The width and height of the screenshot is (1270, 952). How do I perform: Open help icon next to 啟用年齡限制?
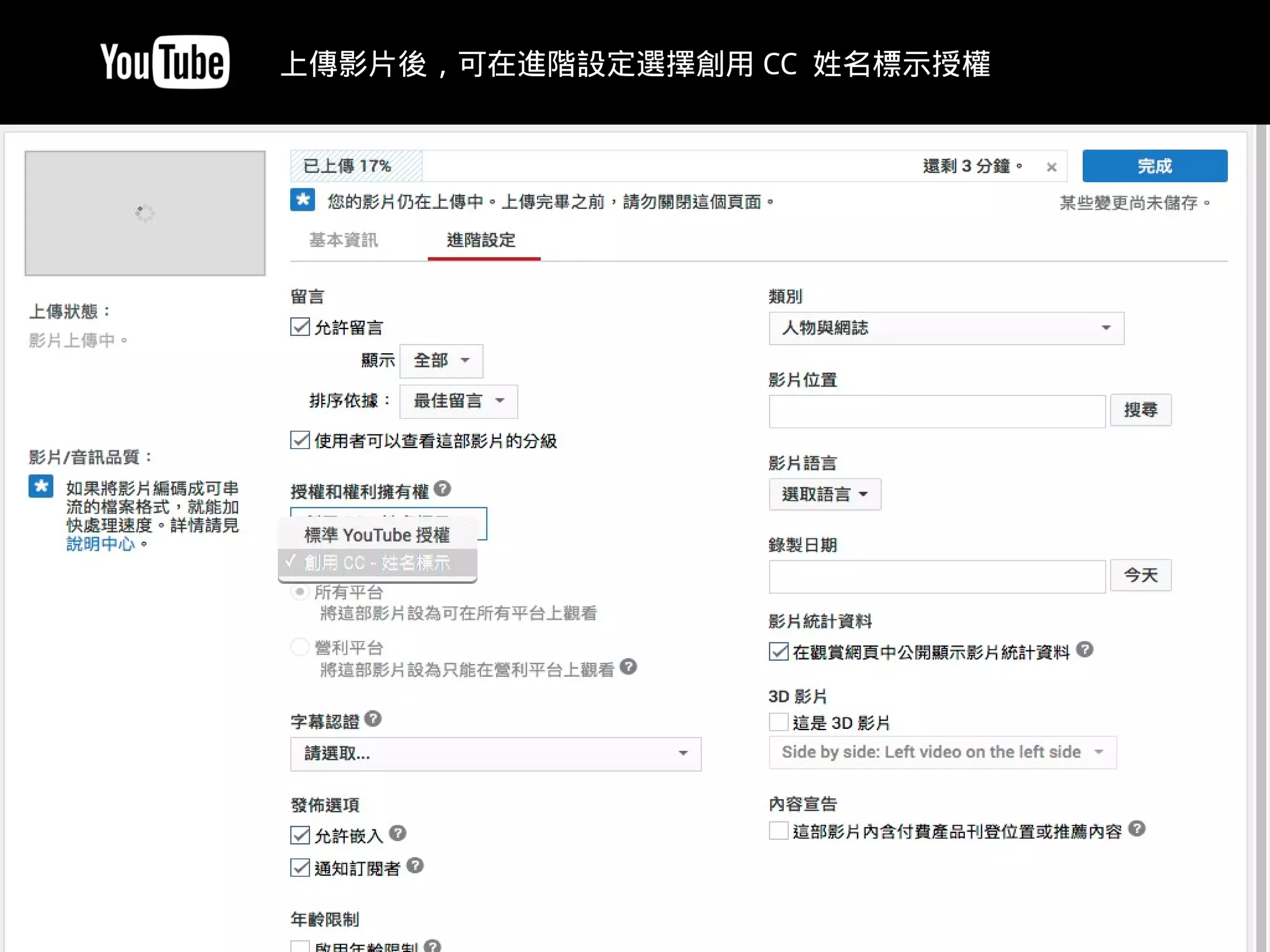pyautogui.click(x=432, y=946)
